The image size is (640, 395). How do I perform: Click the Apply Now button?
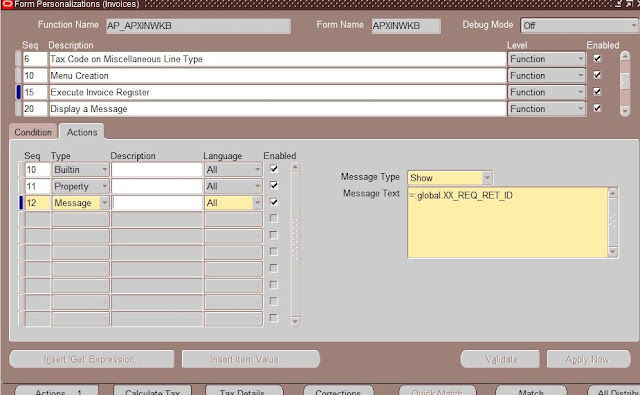coord(589,359)
